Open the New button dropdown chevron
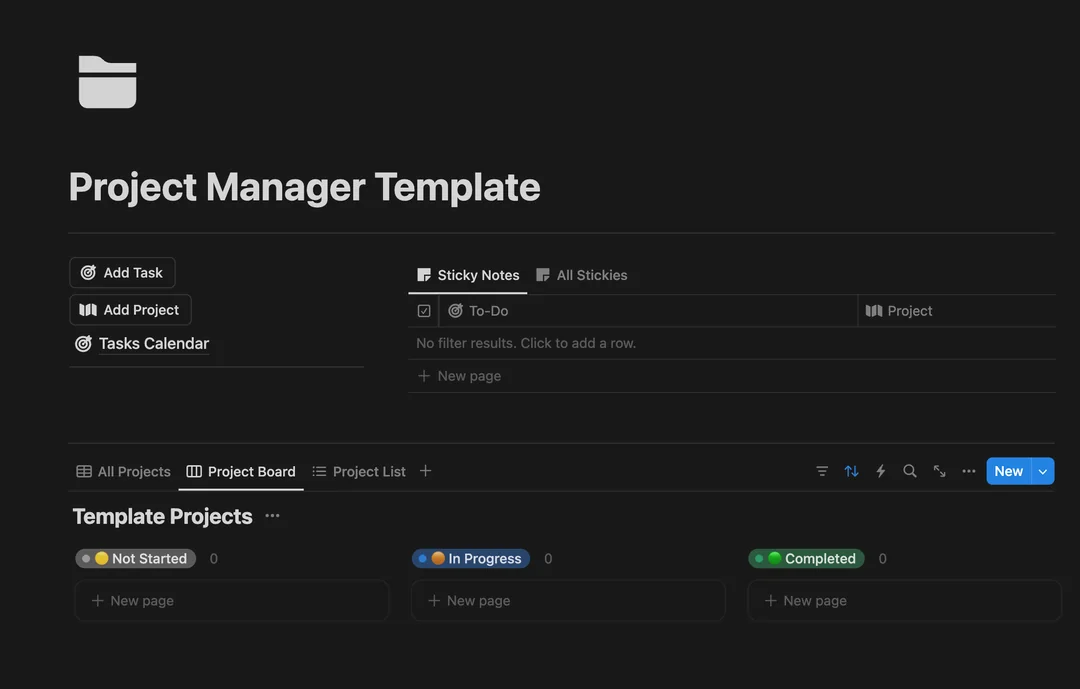The height and width of the screenshot is (689, 1080). point(1042,471)
